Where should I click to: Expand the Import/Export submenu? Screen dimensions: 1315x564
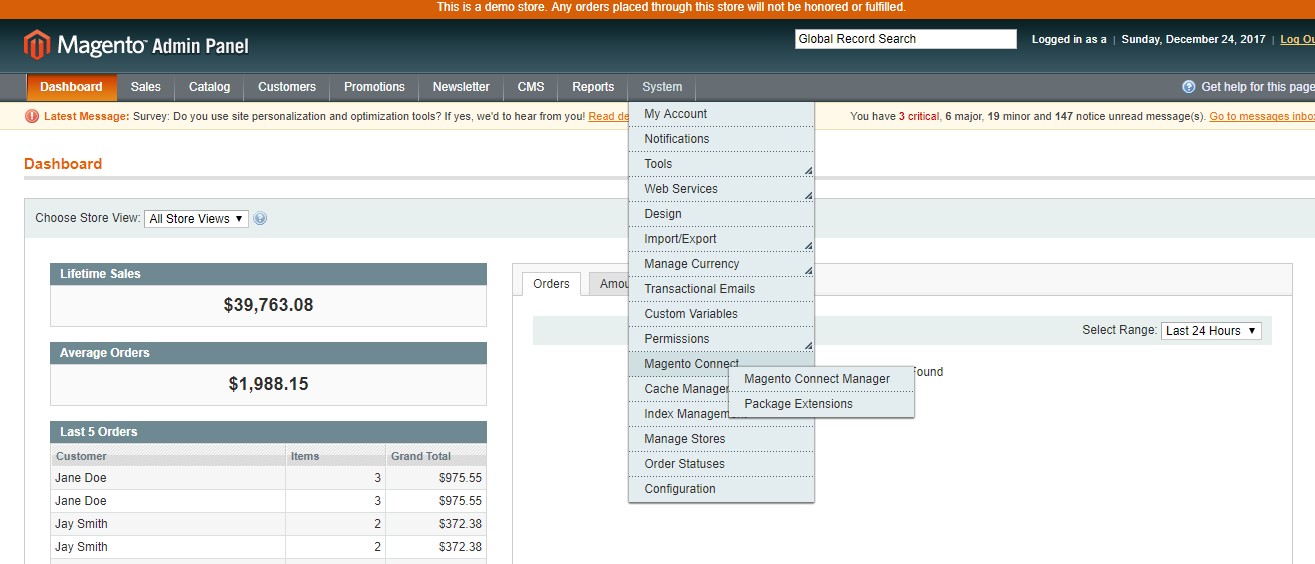click(721, 239)
